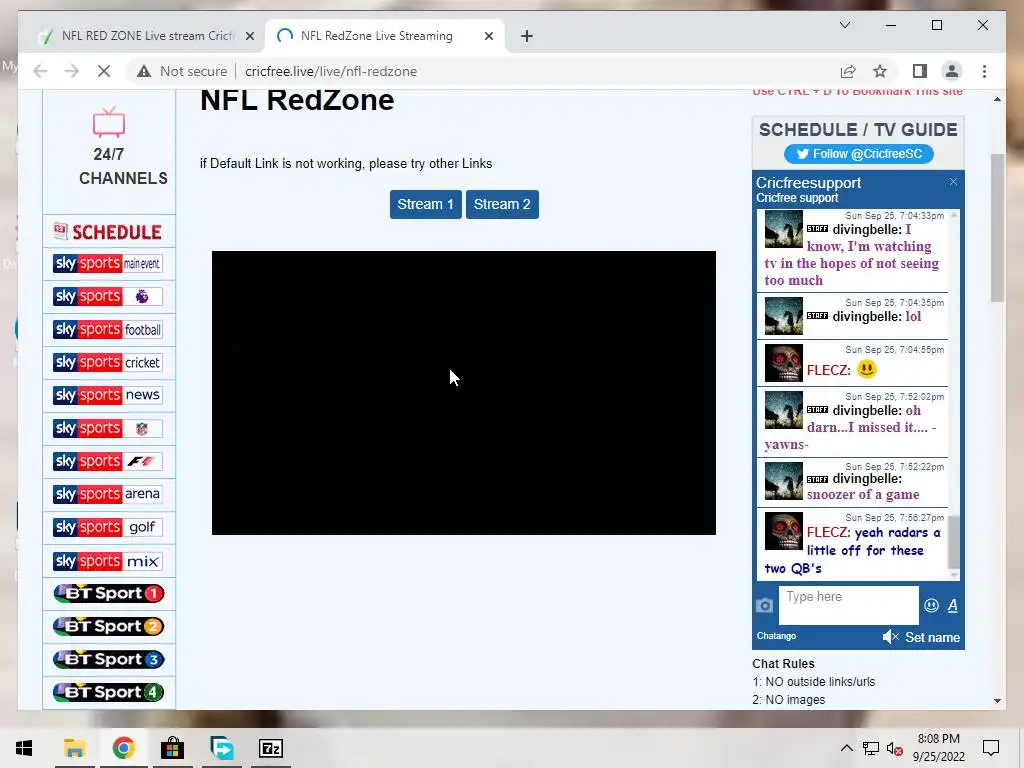Open the Sky Sports Golf channel
Screen dimensions: 1024x768
pos(108,527)
